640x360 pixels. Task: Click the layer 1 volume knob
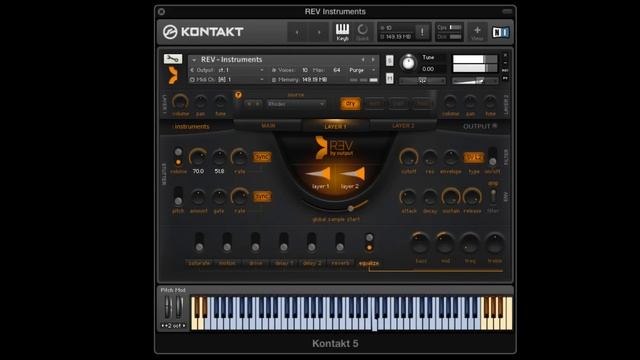click(180, 102)
